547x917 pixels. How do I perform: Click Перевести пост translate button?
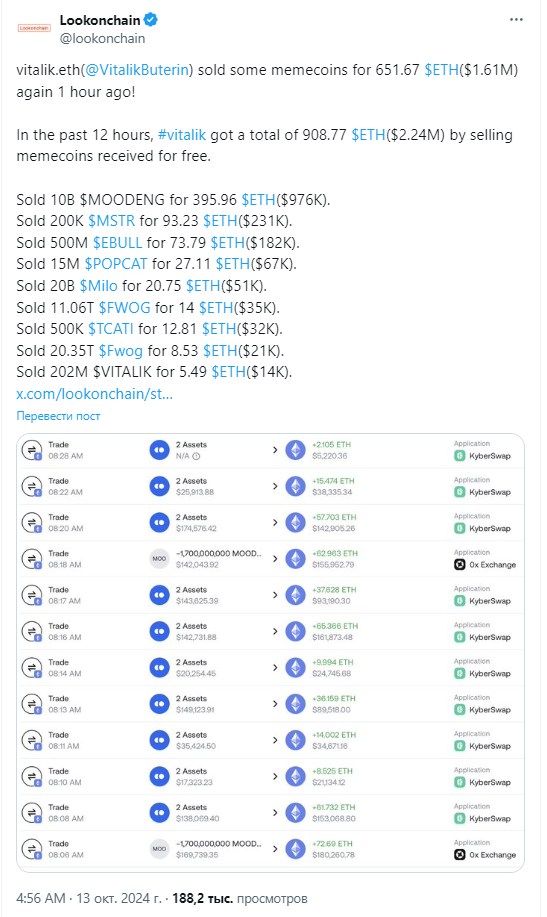click(x=59, y=416)
